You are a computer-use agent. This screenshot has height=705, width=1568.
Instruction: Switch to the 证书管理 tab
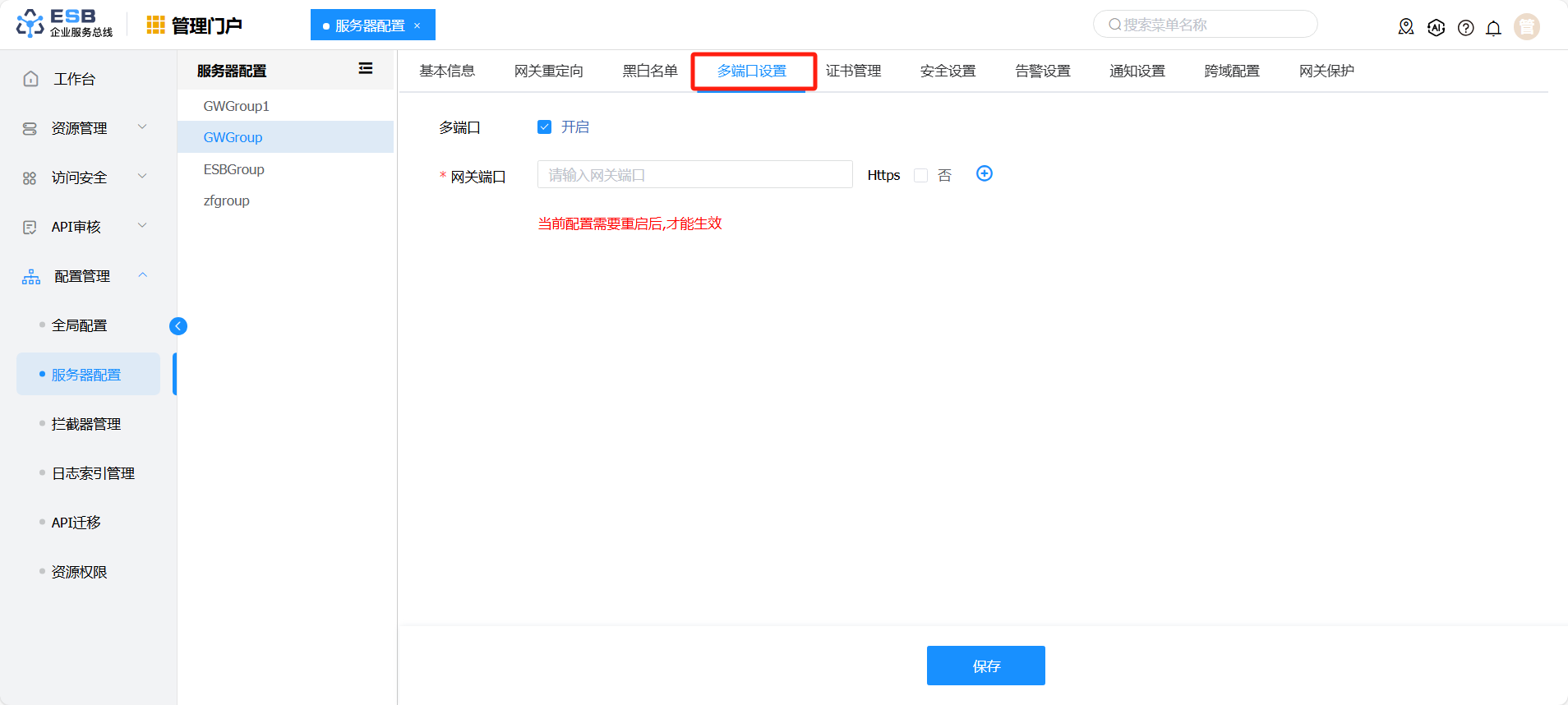click(853, 71)
